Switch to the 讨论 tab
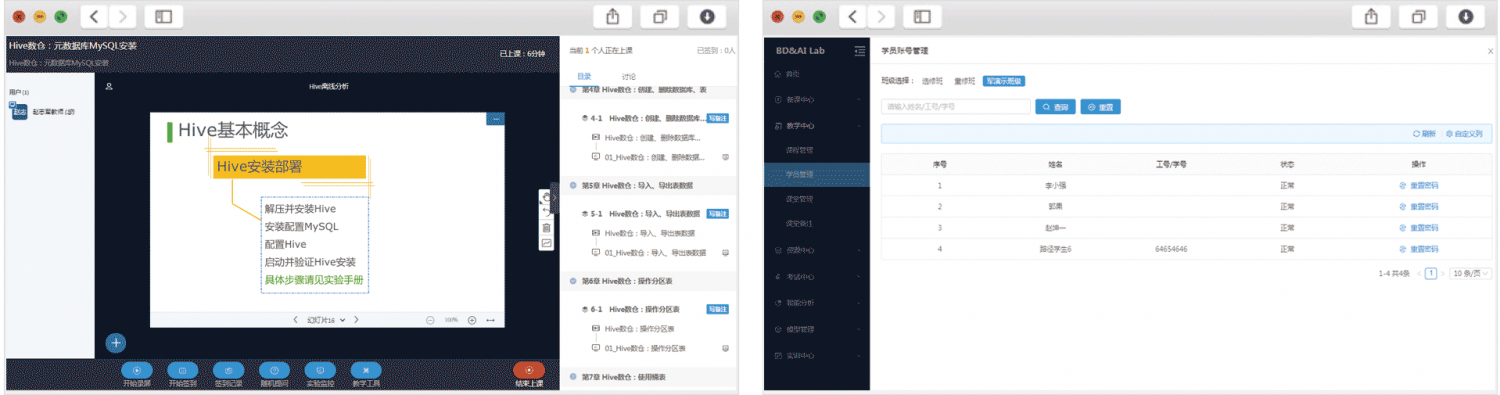 [x=629, y=76]
